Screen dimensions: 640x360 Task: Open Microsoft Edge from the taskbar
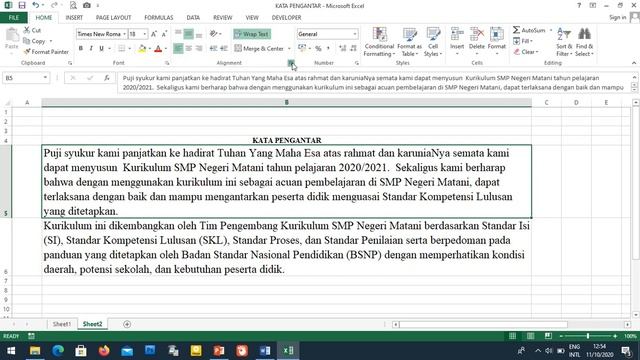(x=58, y=351)
